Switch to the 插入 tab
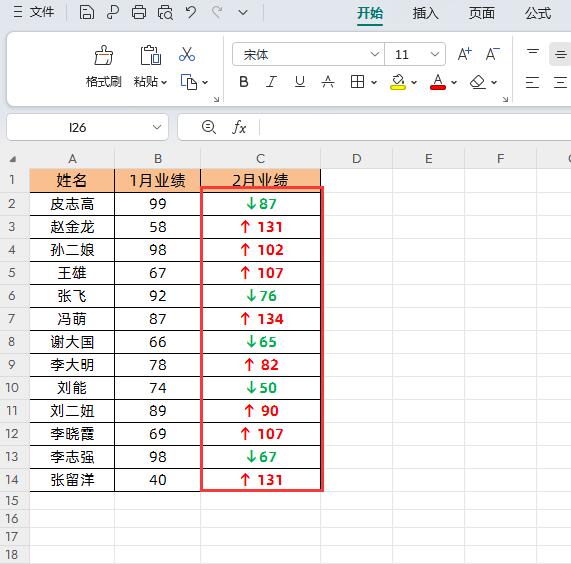This screenshot has width=571, height=564. (x=425, y=13)
